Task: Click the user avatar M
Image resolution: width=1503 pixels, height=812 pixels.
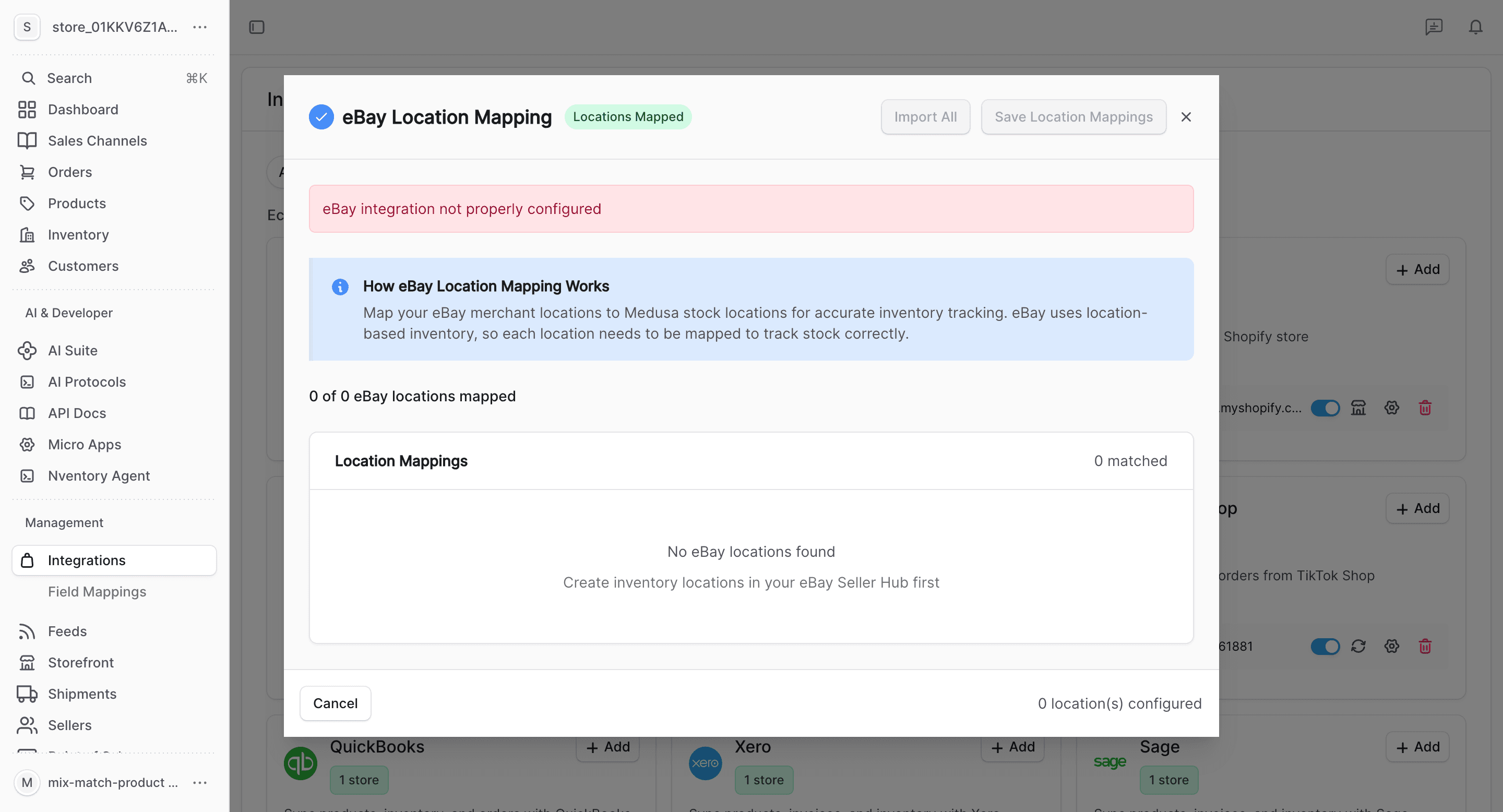Action: (x=27, y=782)
